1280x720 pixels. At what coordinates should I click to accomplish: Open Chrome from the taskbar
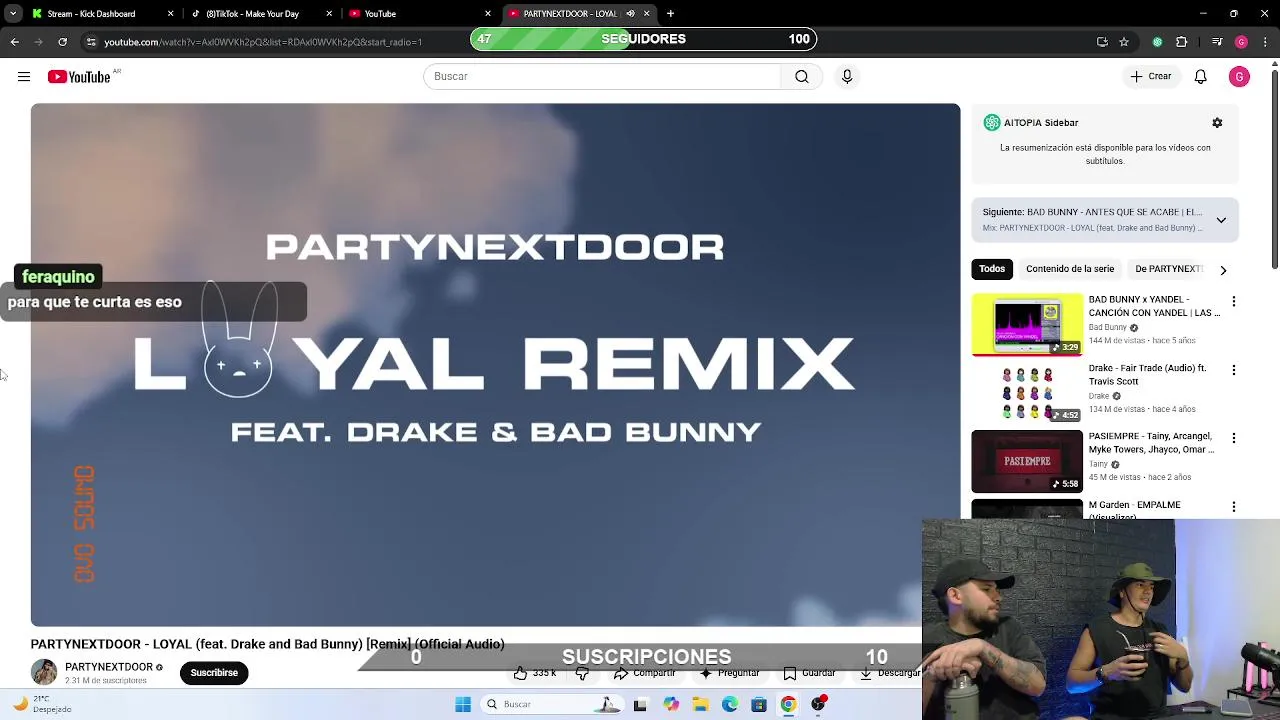(788, 705)
